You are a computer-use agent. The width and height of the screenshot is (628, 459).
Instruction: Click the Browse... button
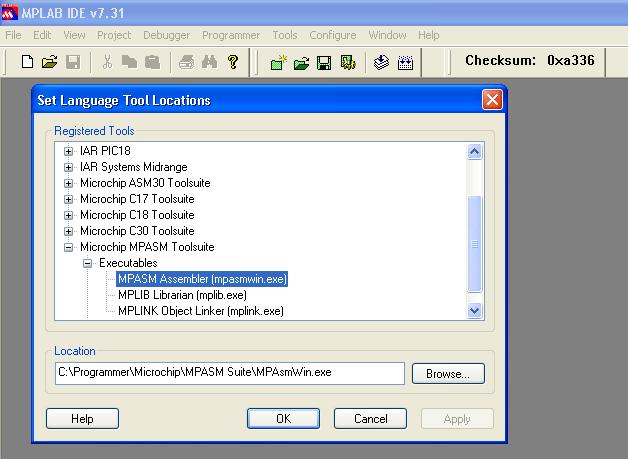tap(448, 374)
